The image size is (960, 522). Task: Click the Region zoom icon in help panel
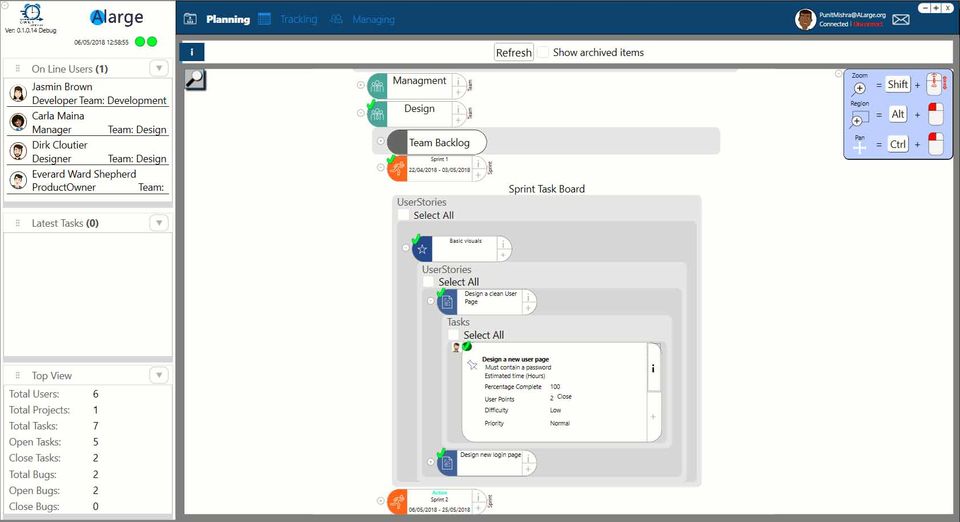[859, 119]
